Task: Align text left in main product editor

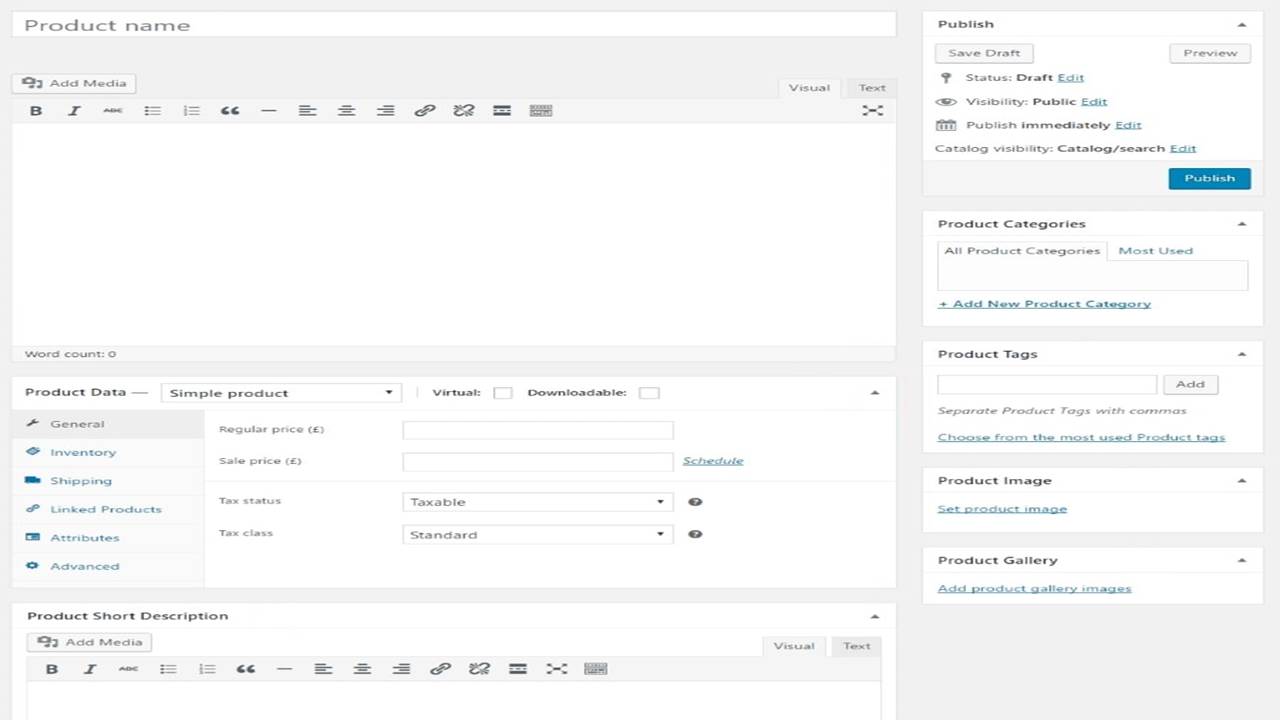Action: click(x=307, y=111)
